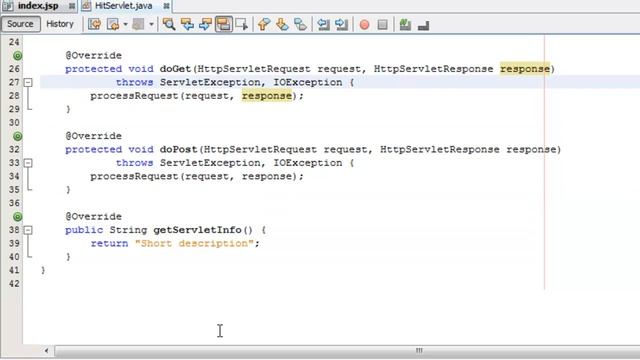640x360 pixels.
Task: Collapse the doPost method fold at line 33
Action: (x=28, y=163)
